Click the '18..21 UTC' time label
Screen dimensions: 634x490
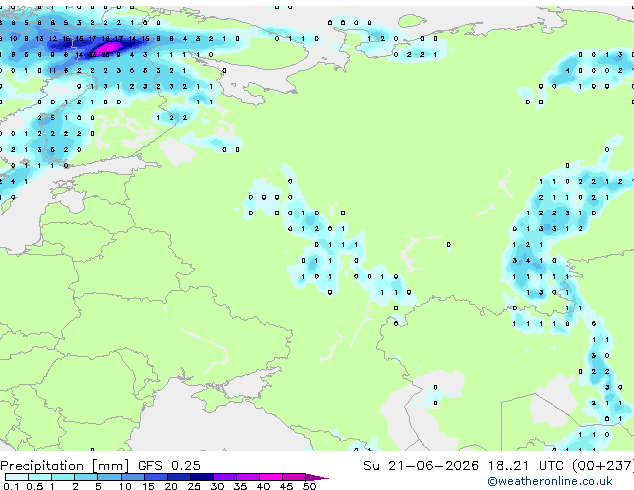click(525, 466)
